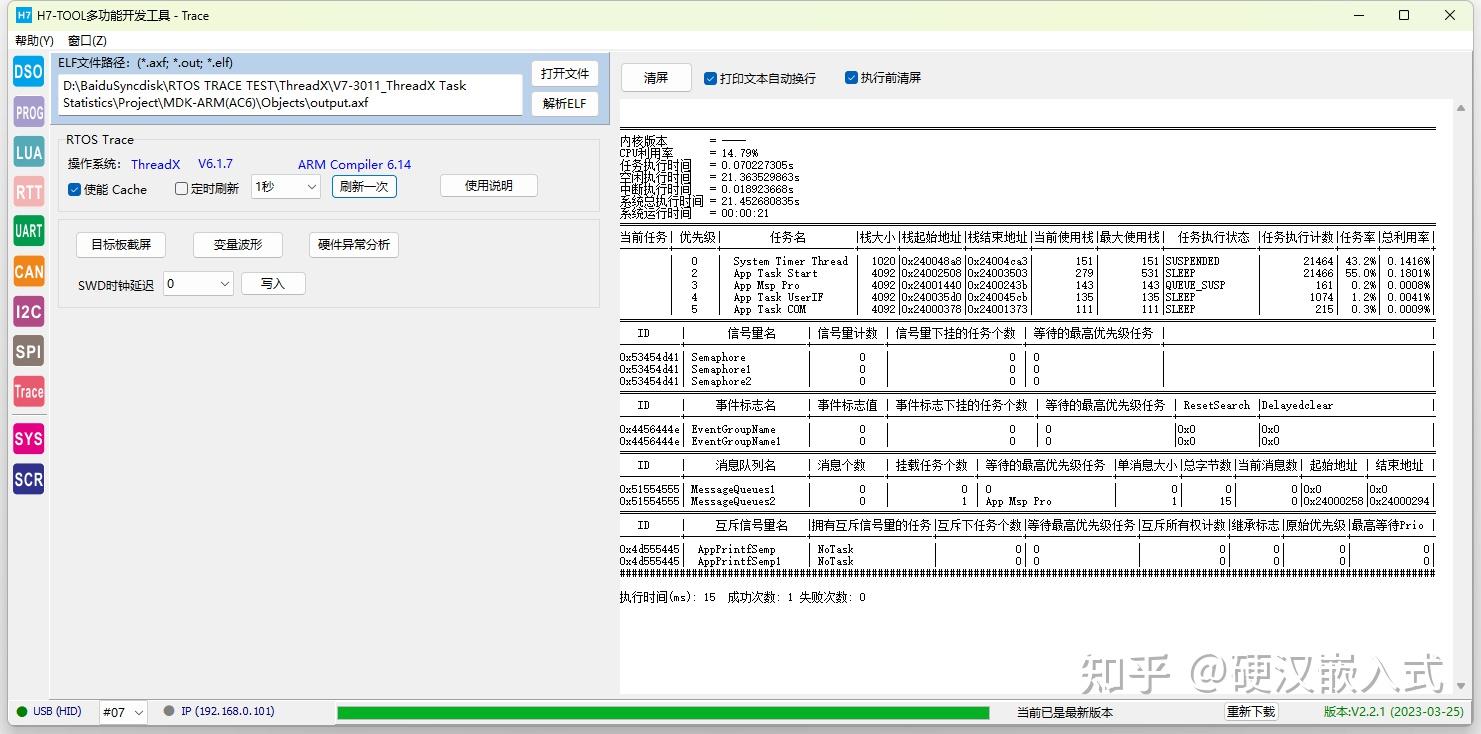Open the #07 device number dropdown
This screenshot has width=1481, height=734.
[x=123, y=712]
